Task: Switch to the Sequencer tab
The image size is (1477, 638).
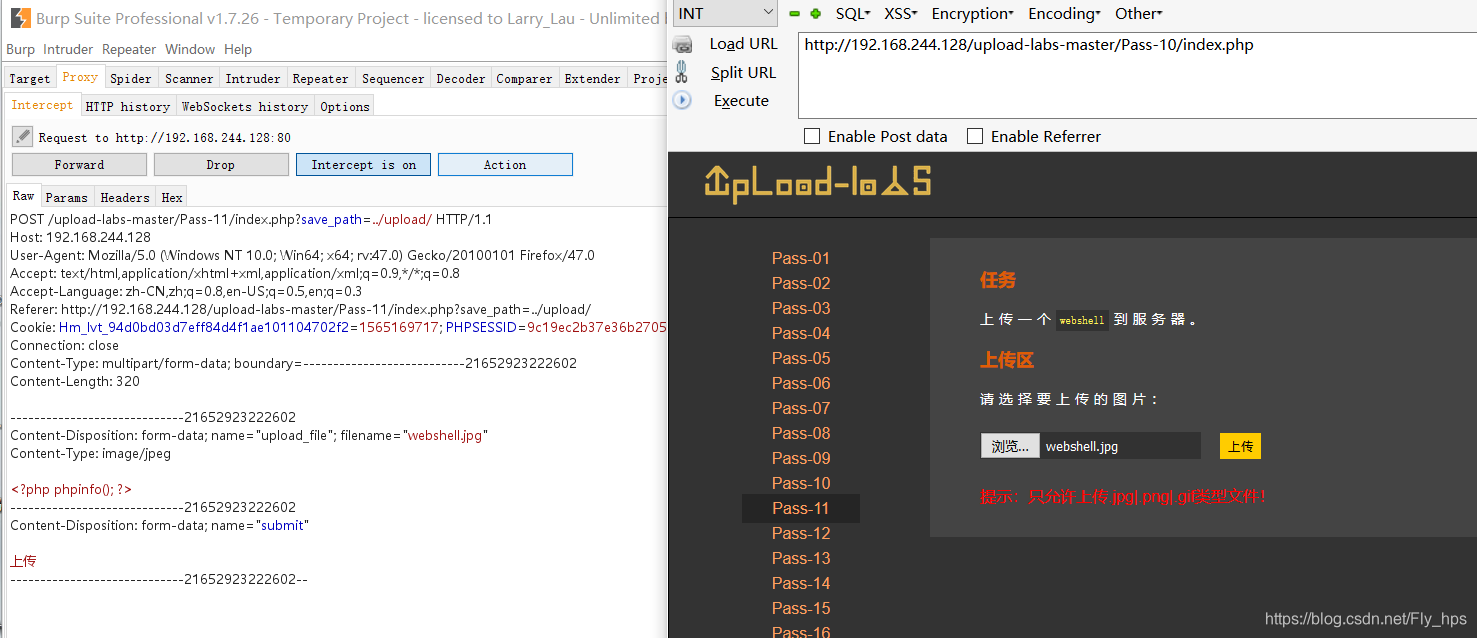Action: 393,79
